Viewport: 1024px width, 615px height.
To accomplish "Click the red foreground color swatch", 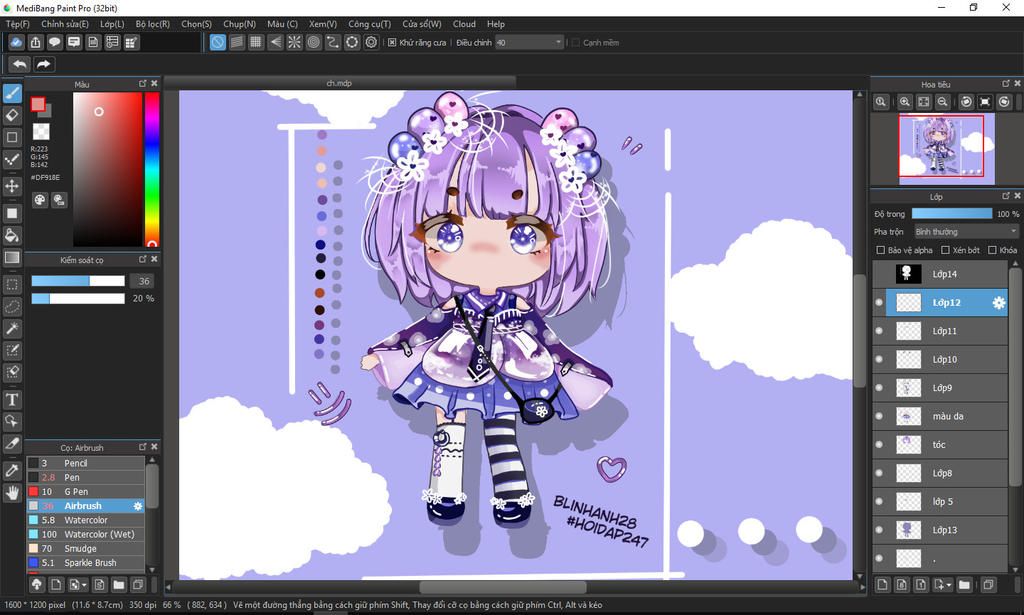I will coord(38,104).
